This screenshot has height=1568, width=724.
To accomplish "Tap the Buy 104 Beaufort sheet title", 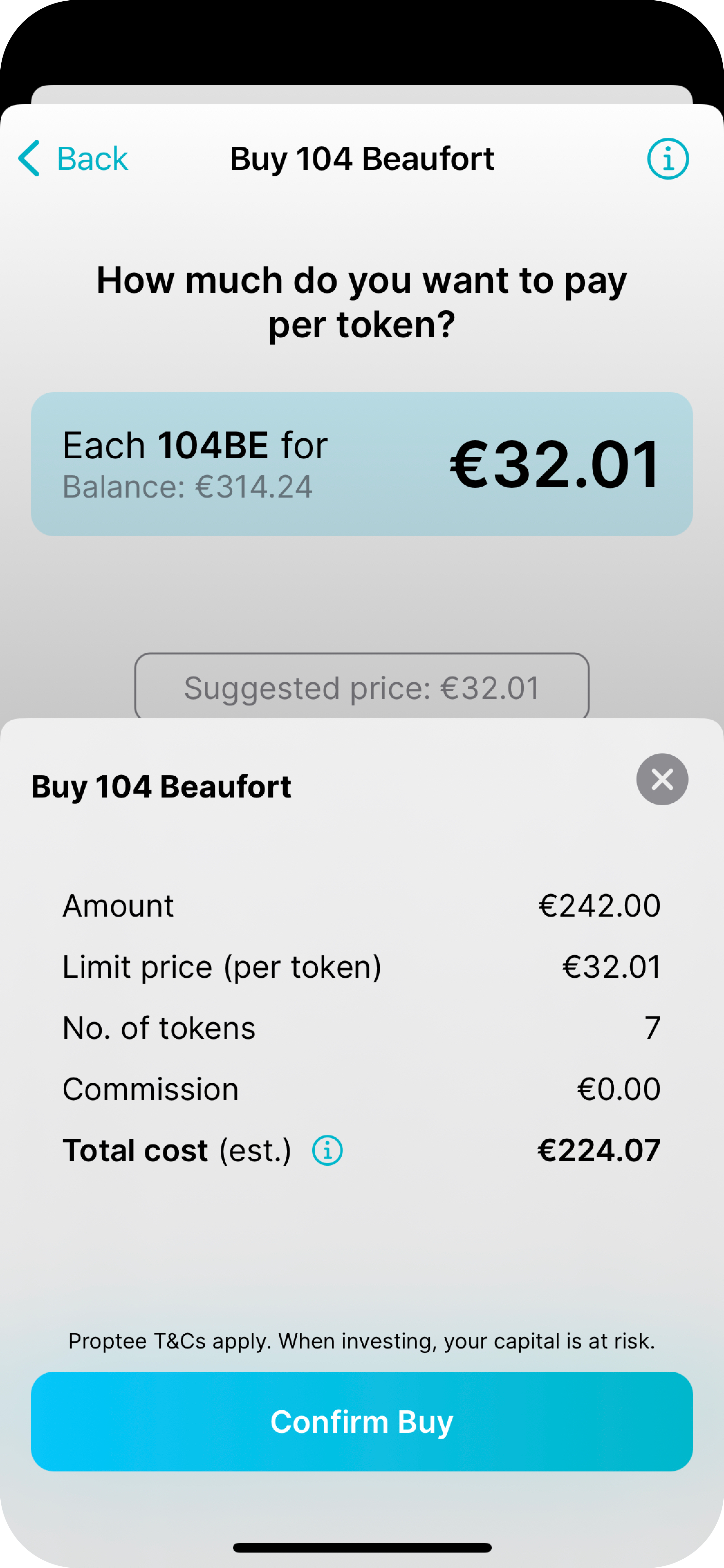I will pyautogui.click(x=161, y=787).
